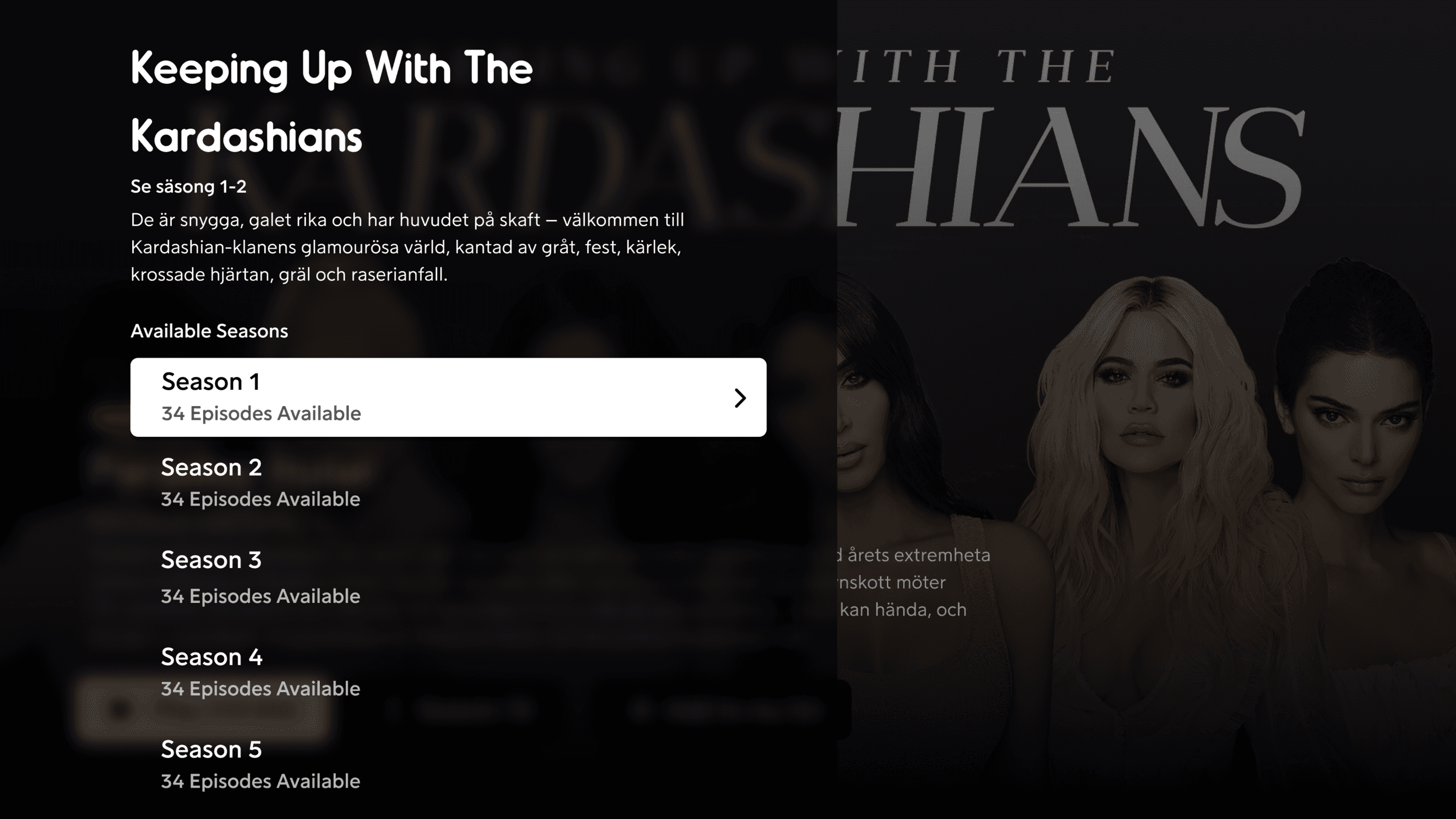The height and width of the screenshot is (819, 1456).
Task: Click Season 1's 34 Episodes Available text
Action: [x=261, y=414]
